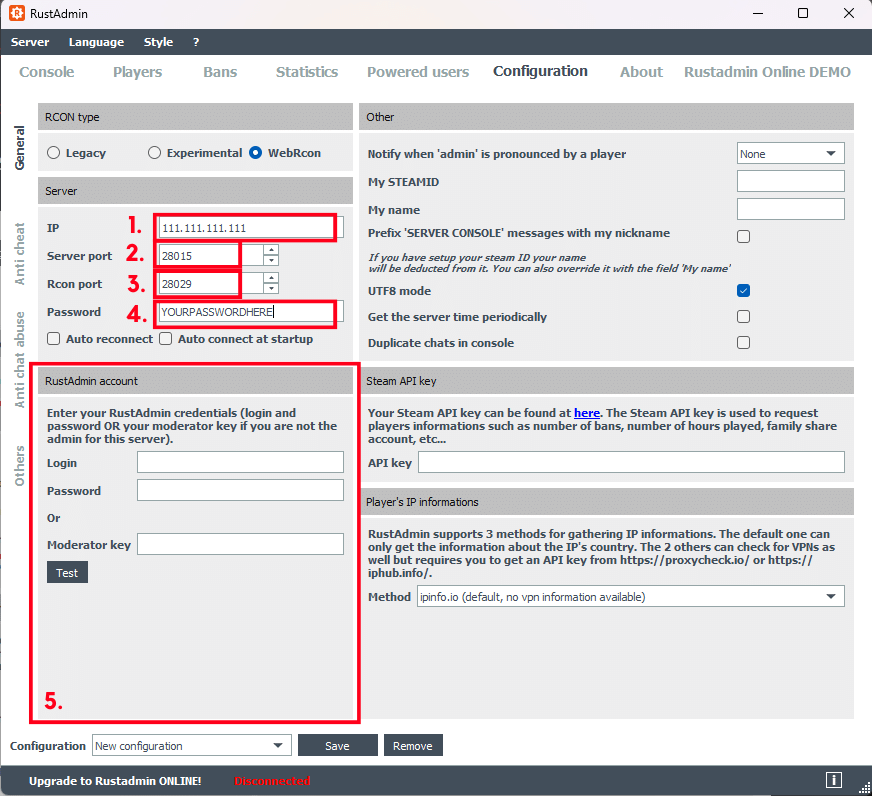Click the server Password field
The image size is (872, 796).
point(251,312)
